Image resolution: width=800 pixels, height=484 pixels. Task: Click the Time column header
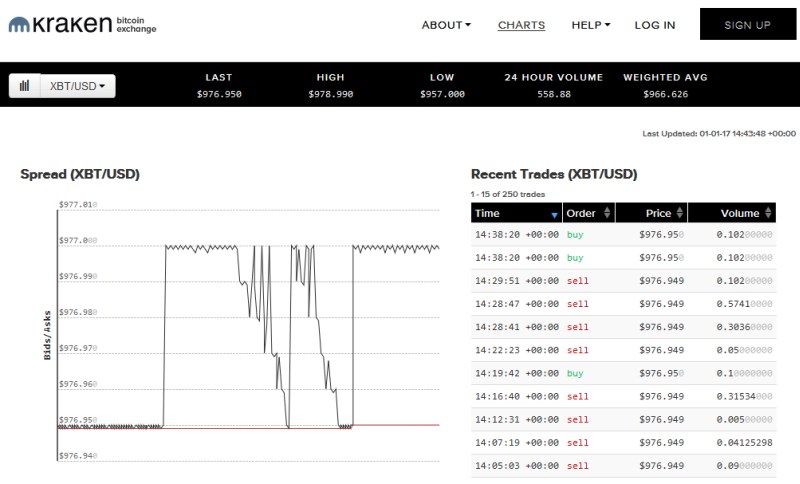[488, 213]
